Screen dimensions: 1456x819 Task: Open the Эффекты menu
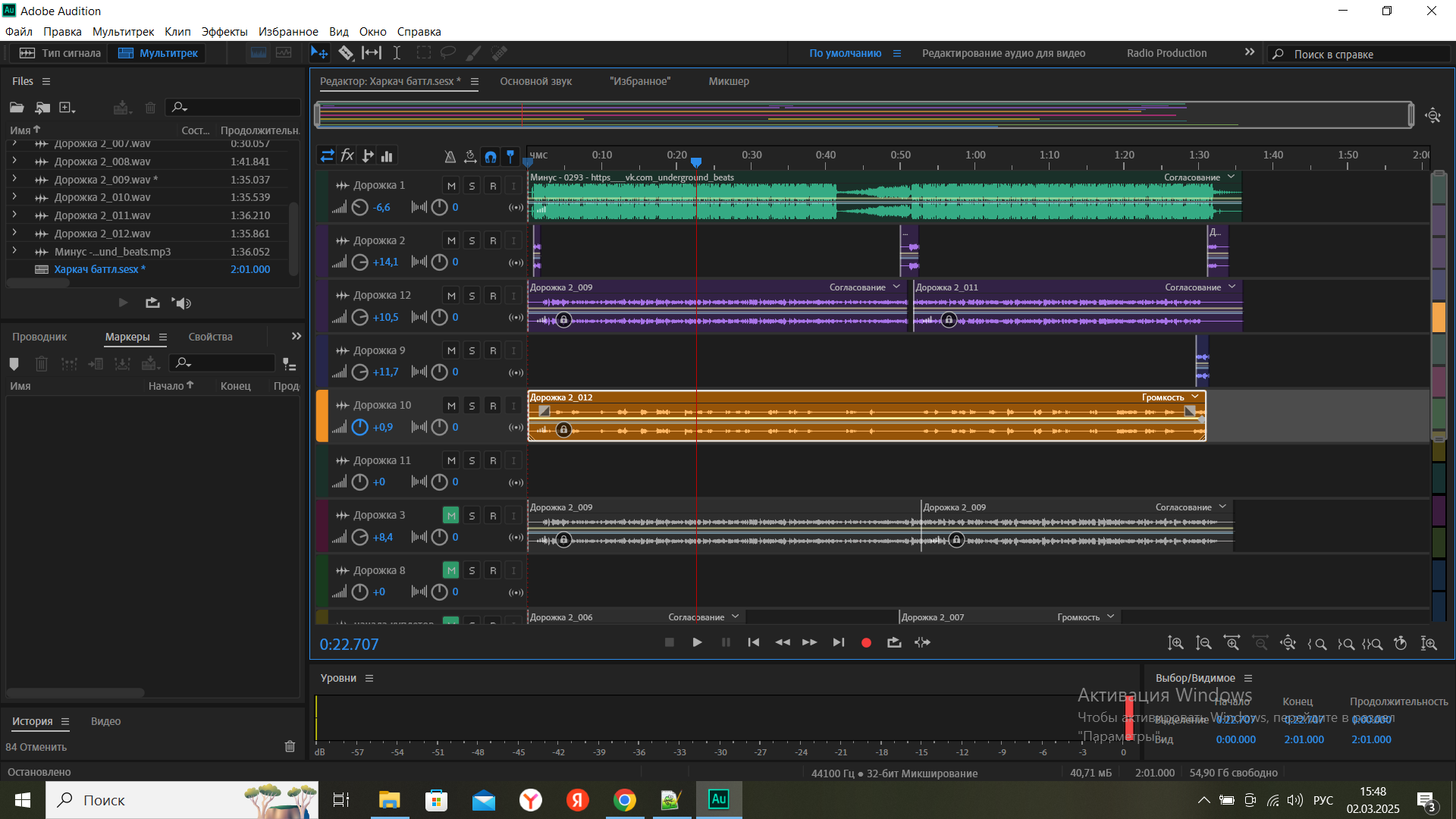click(224, 32)
